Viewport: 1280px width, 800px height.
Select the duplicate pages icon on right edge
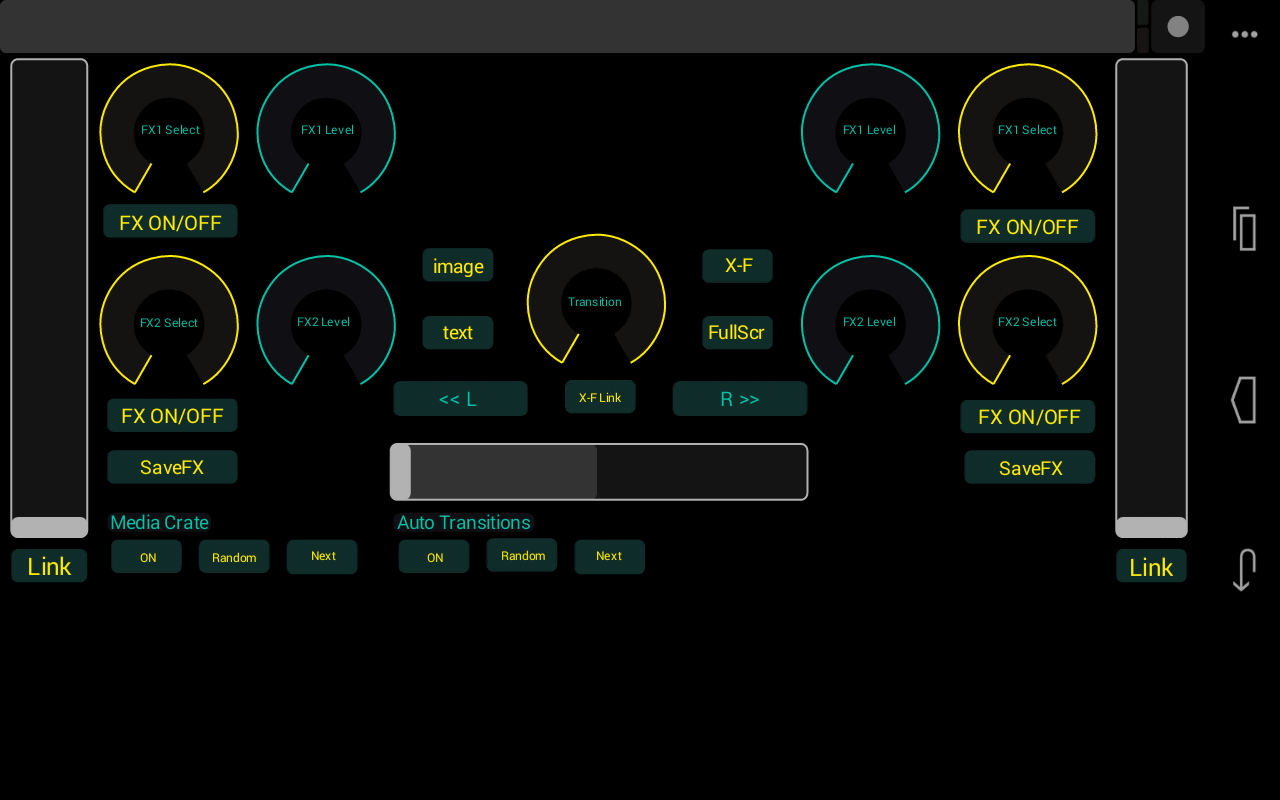coord(1243,228)
